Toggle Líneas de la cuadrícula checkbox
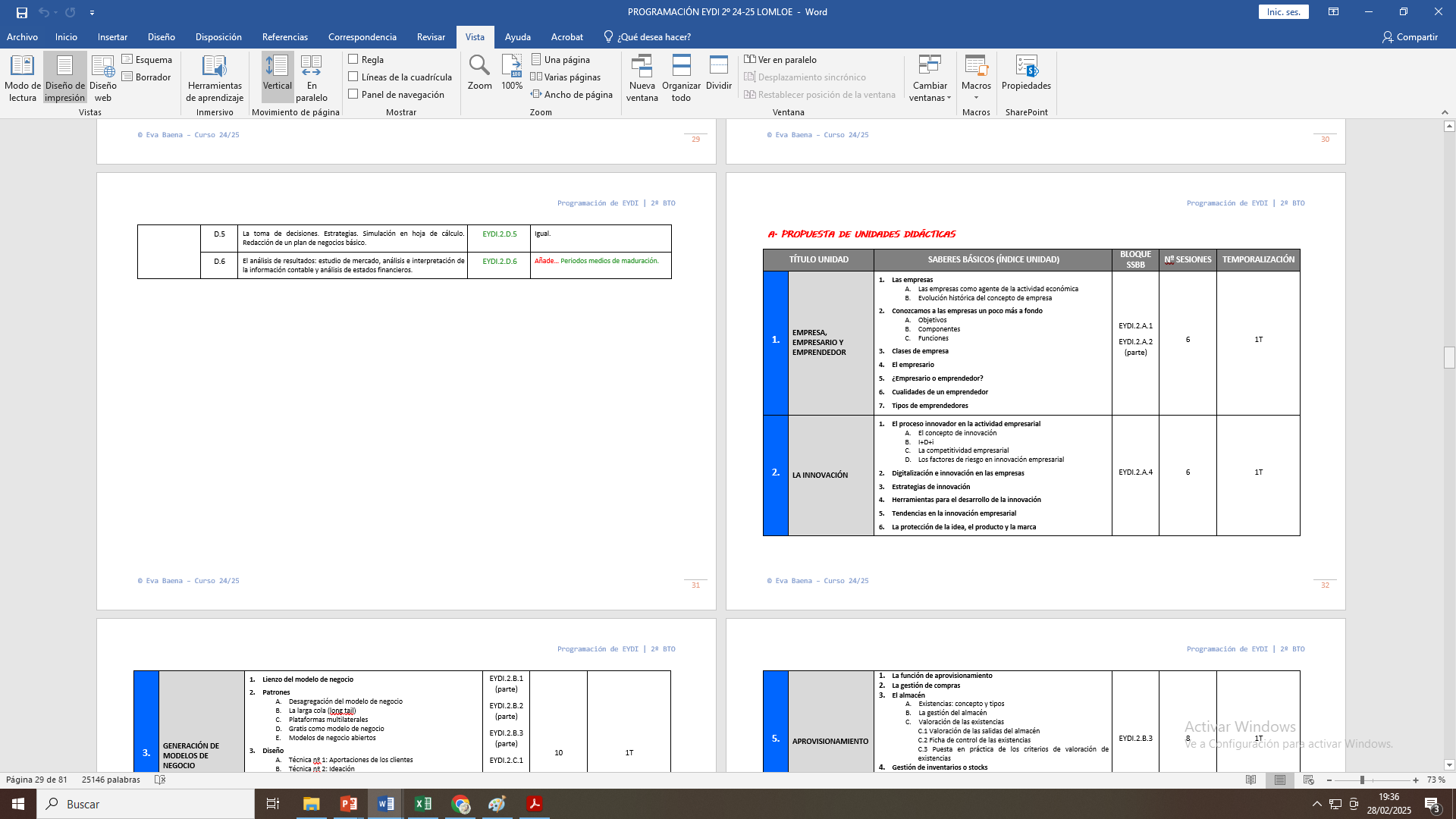The image size is (1456, 819). click(353, 77)
